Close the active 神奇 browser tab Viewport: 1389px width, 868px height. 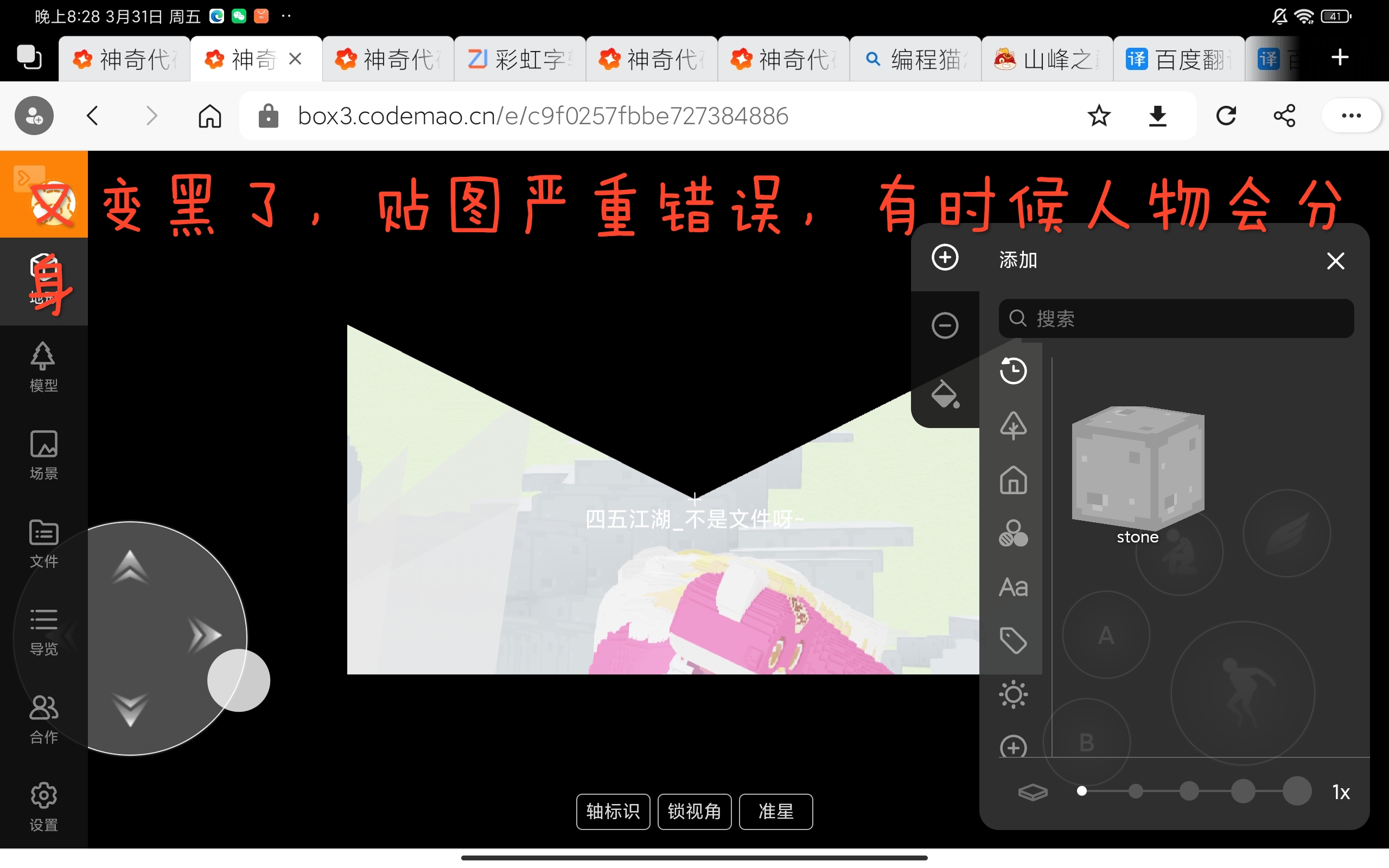pos(295,59)
